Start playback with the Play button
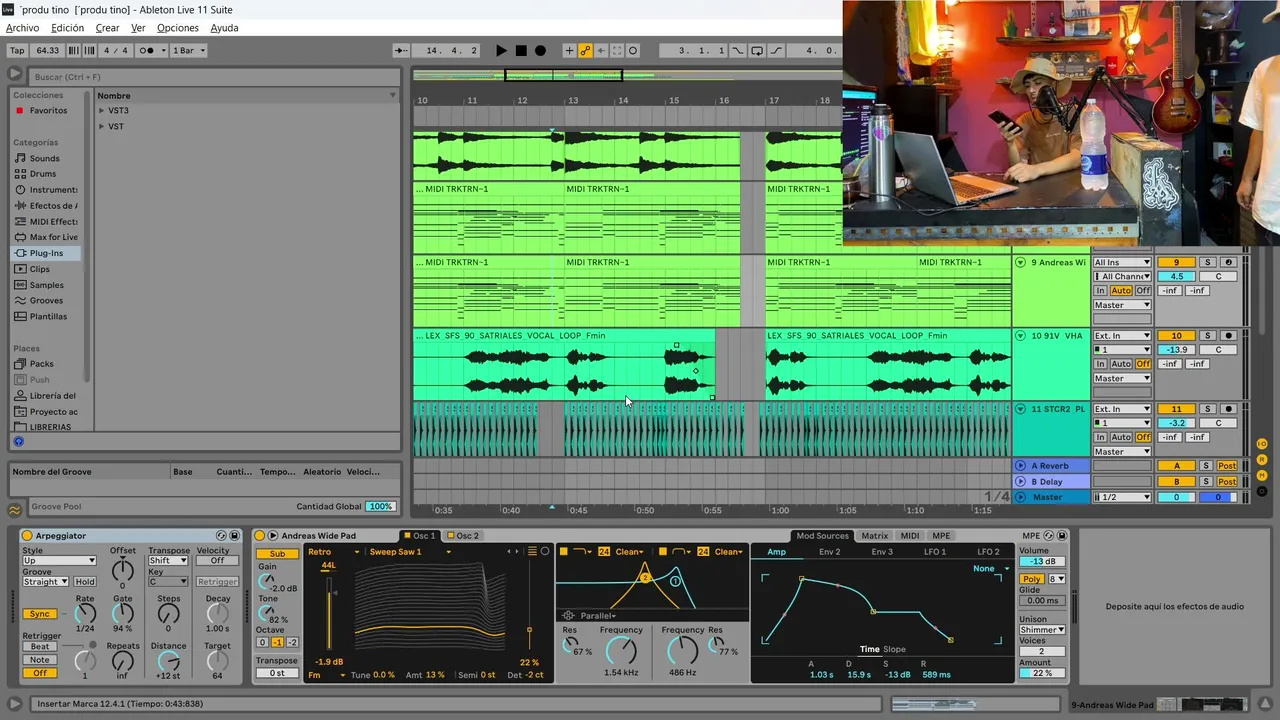 (x=502, y=50)
